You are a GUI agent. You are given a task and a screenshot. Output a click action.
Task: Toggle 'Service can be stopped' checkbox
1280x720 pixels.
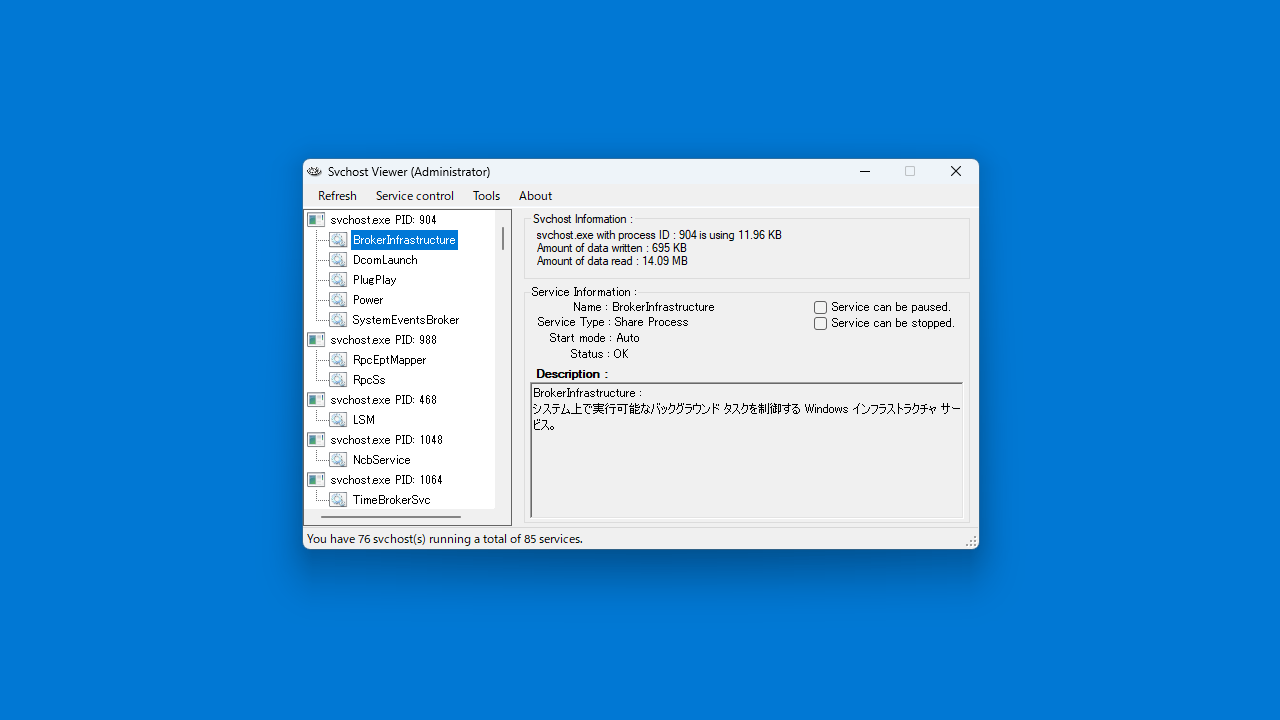820,324
